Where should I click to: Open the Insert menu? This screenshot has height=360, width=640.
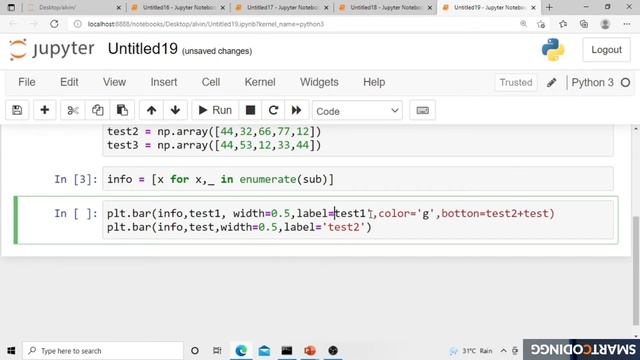tap(164, 82)
